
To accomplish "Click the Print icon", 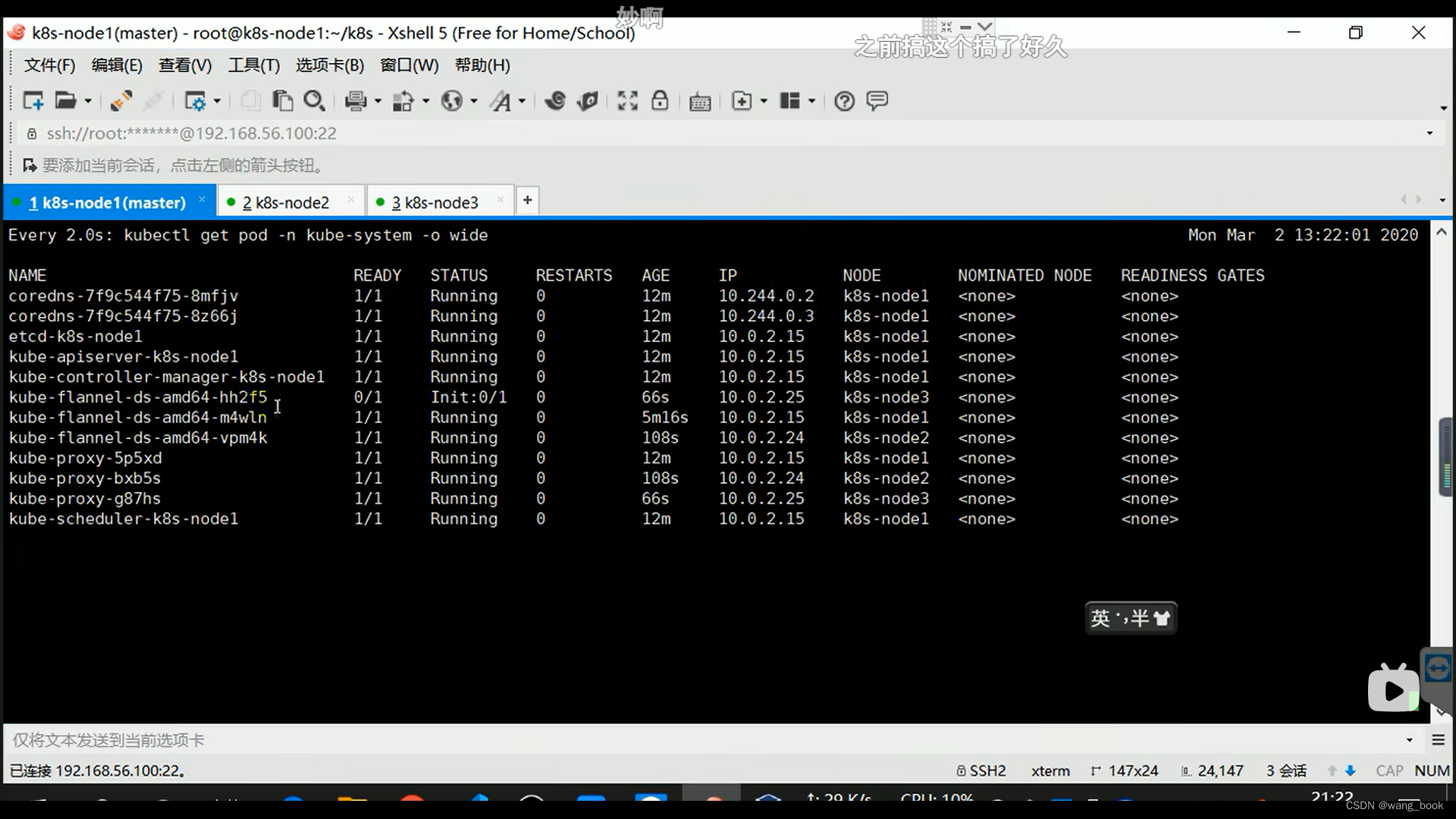I will click(356, 101).
